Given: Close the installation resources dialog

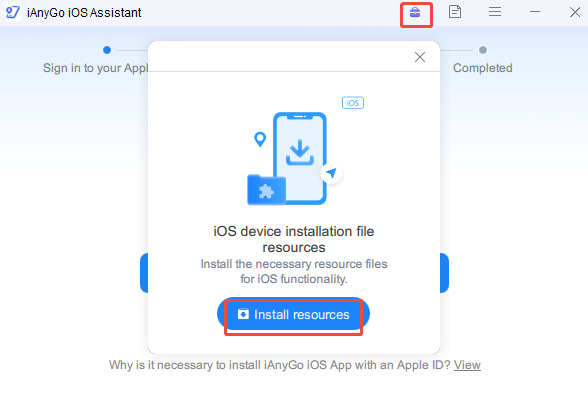Looking at the screenshot, I should [420, 57].
